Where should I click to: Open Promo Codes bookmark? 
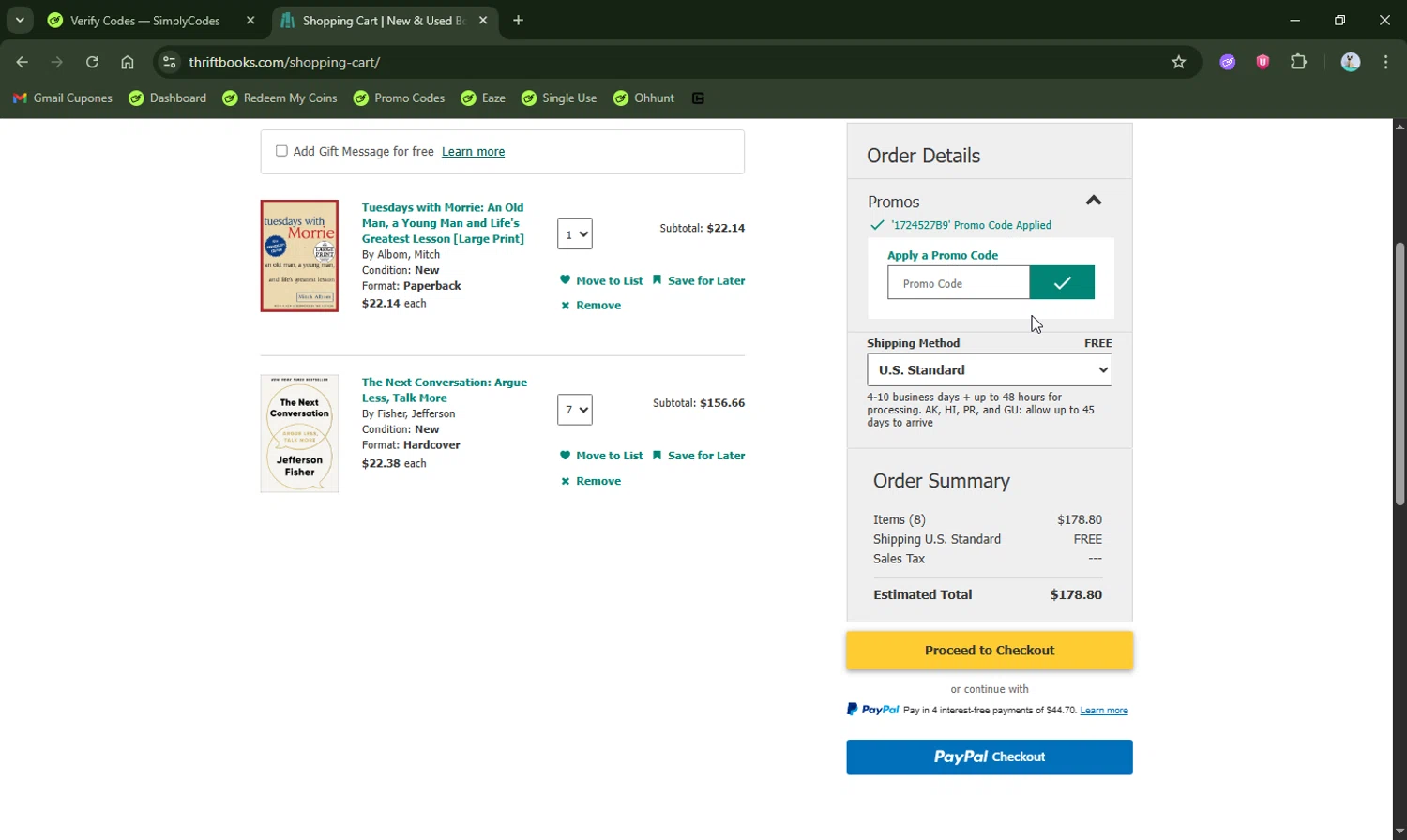[399, 98]
